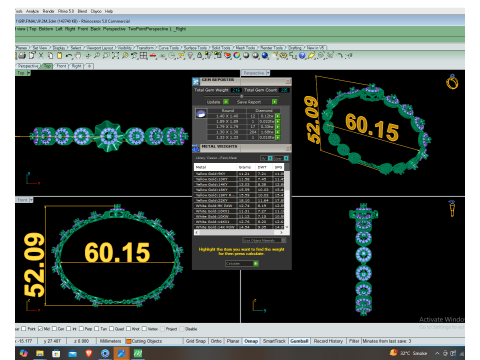
Task: Click the metal list vertical scrollbar
Action: (286, 200)
